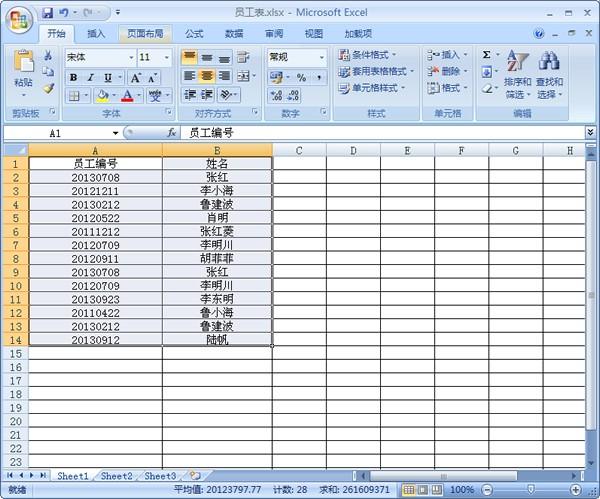
Task: Click the Percent Style button
Action: 302,78
